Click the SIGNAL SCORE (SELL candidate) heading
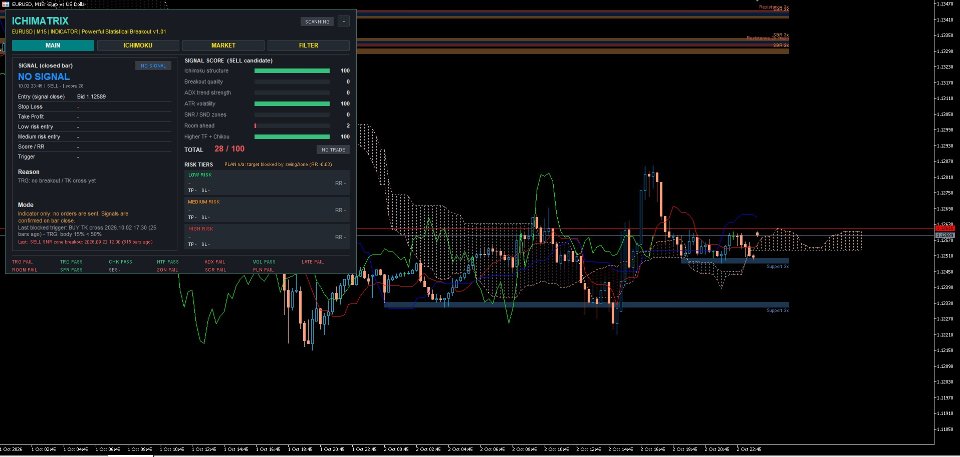 228,61
